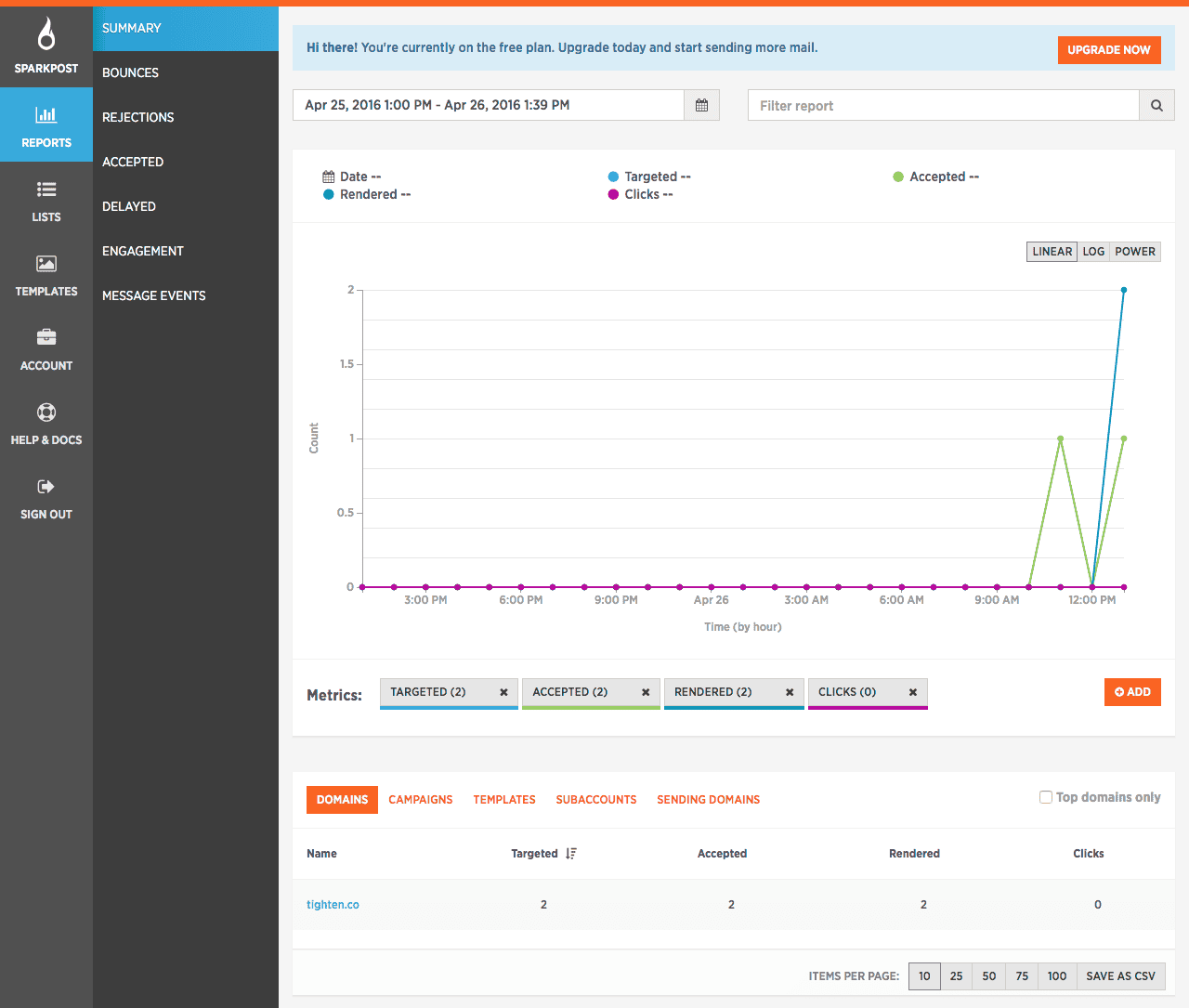Sign out using the exit icon
Image resolution: width=1189 pixels, height=1008 pixels.
coord(46,486)
